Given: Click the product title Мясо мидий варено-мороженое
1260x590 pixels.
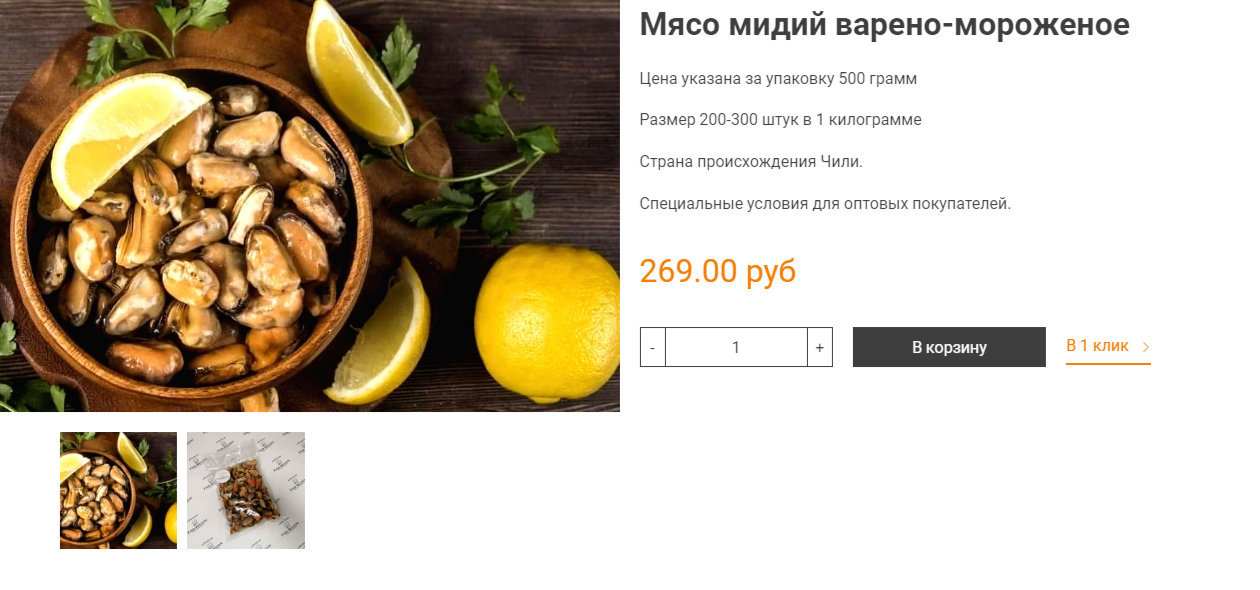Looking at the screenshot, I should pos(884,25).
